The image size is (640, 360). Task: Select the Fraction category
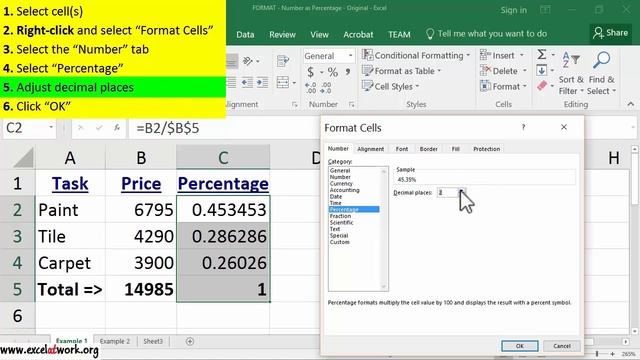[x=340, y=216]
